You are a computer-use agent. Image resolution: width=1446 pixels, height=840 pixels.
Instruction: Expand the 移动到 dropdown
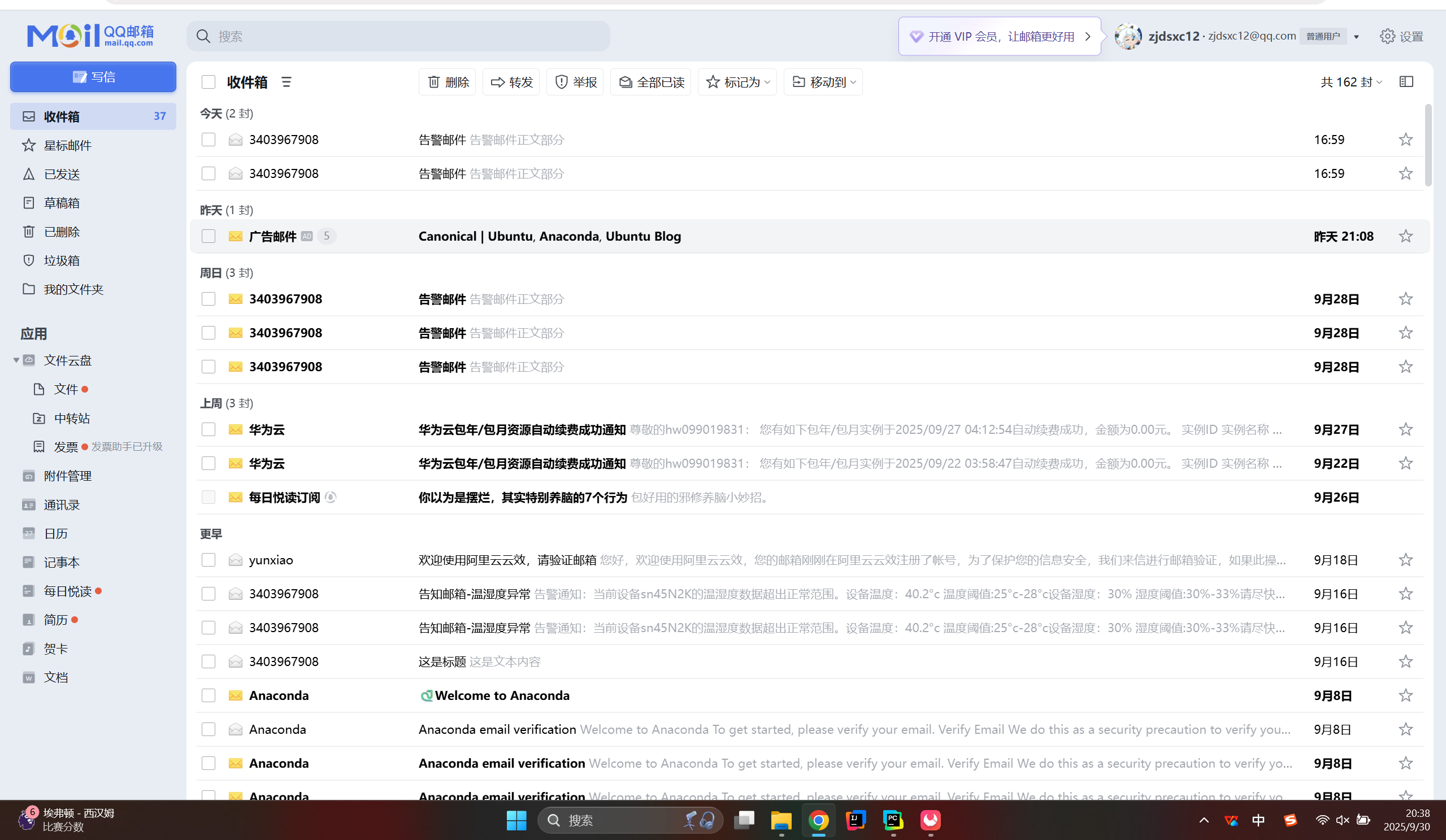point(823,82)
